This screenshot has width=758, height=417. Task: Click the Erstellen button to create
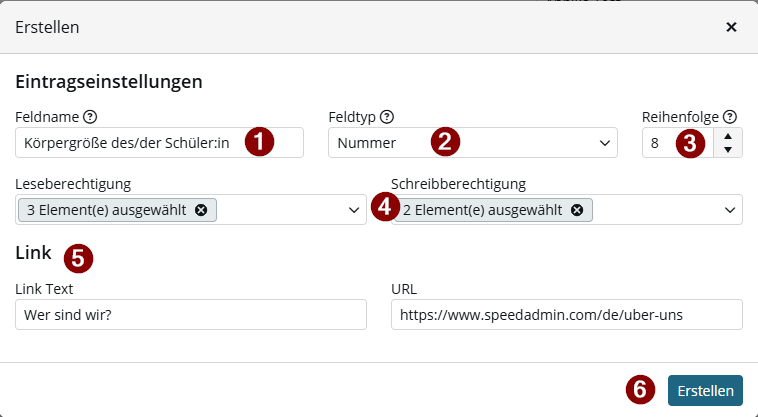point(705,390)
